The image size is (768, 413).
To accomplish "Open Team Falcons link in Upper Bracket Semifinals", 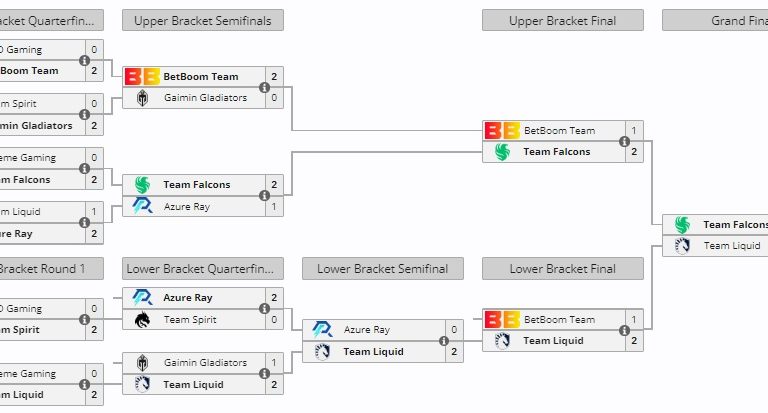I will pos(196,184).
